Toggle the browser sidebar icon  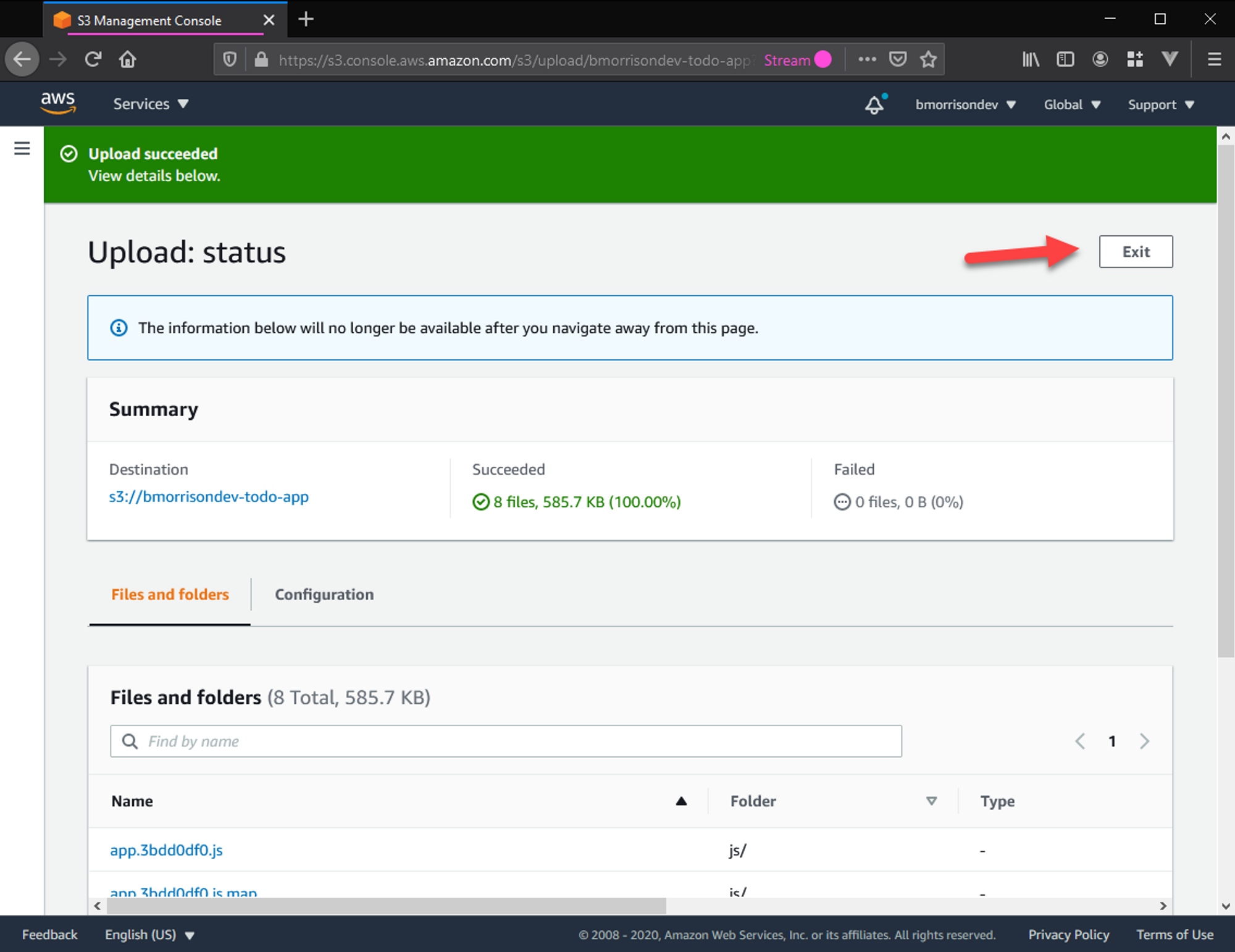1065,59
